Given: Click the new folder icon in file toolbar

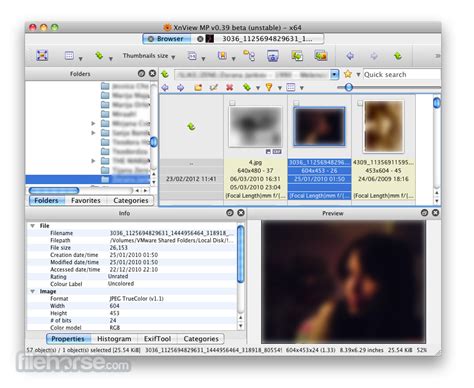Looking at the screenshot, I should 198,87.
